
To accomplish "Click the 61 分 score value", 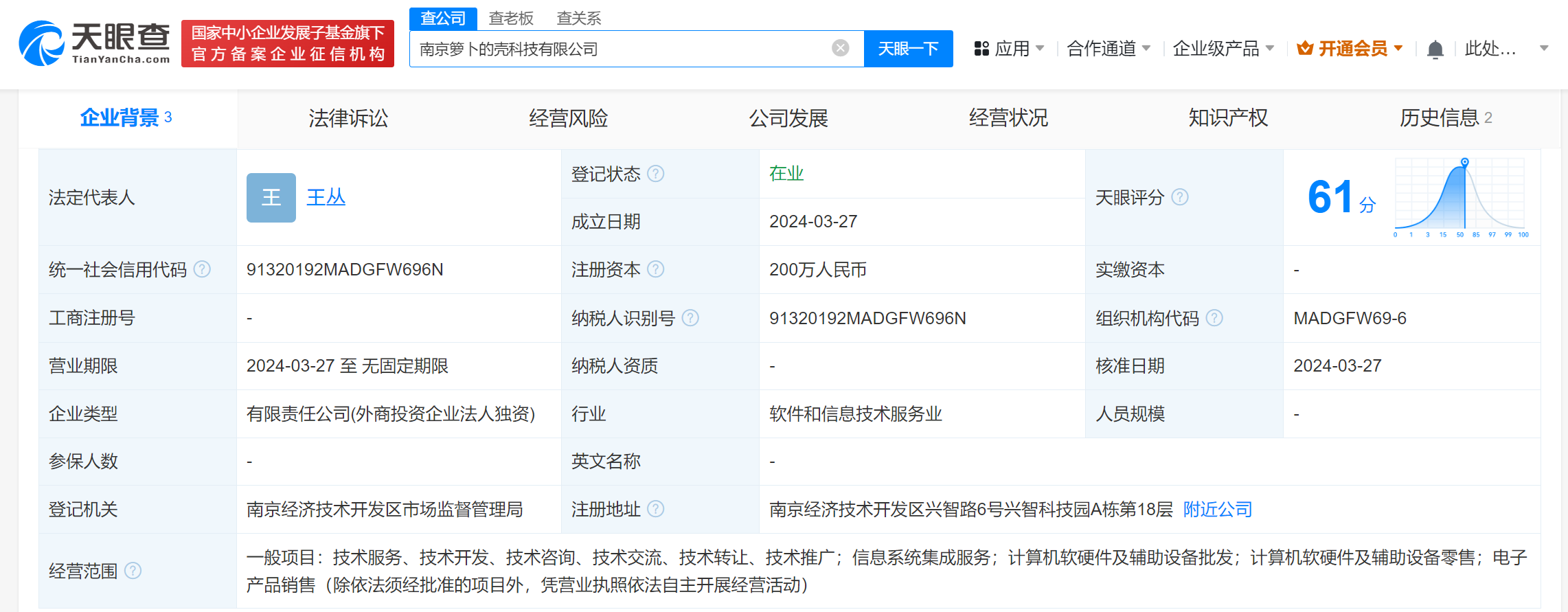I will tap(1341, 197).
